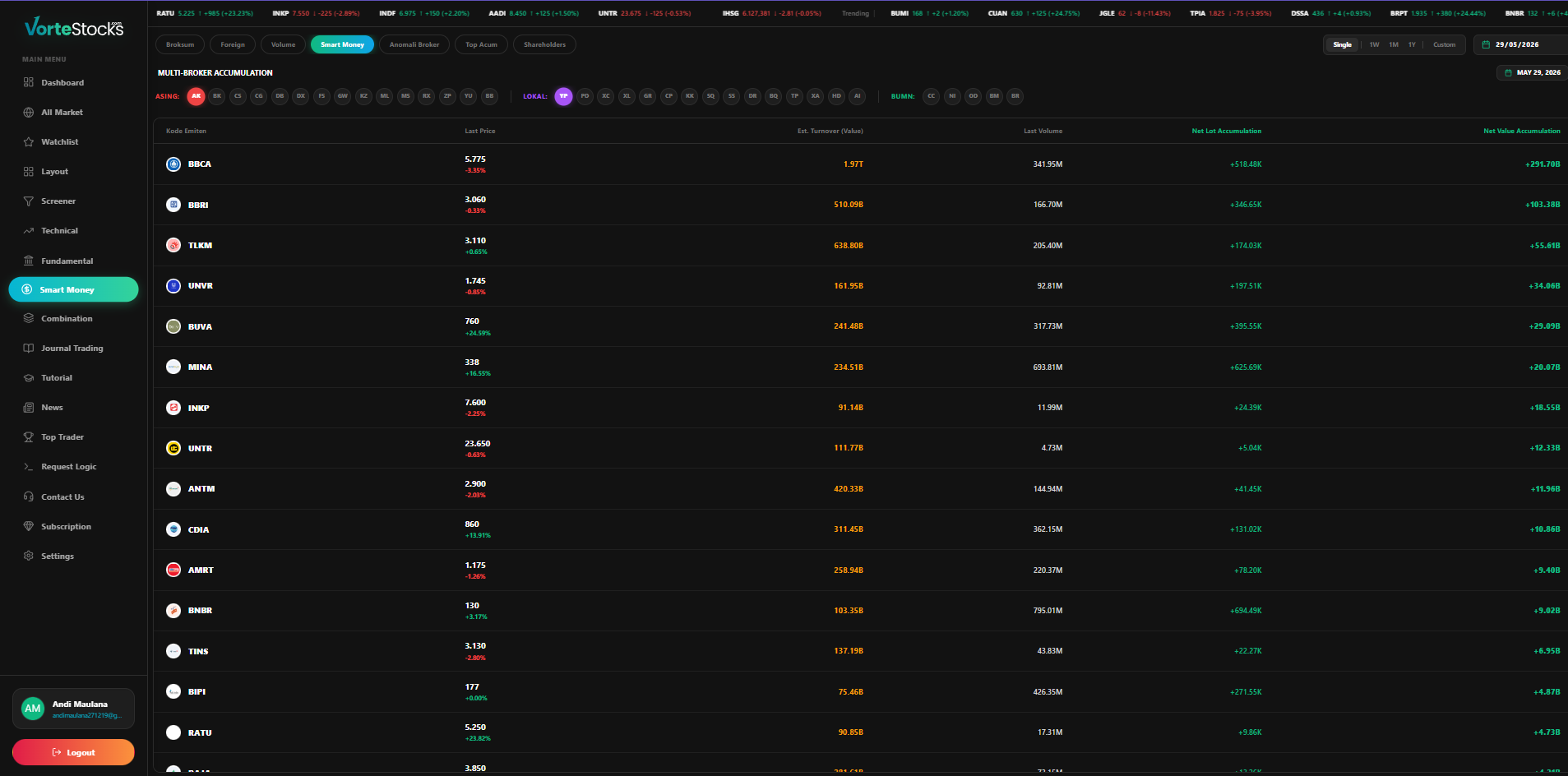Open the Dashboard grid icon in sidebar
Screen dimensions: 1568x776
pyautogui.click(x=29, y=82)
